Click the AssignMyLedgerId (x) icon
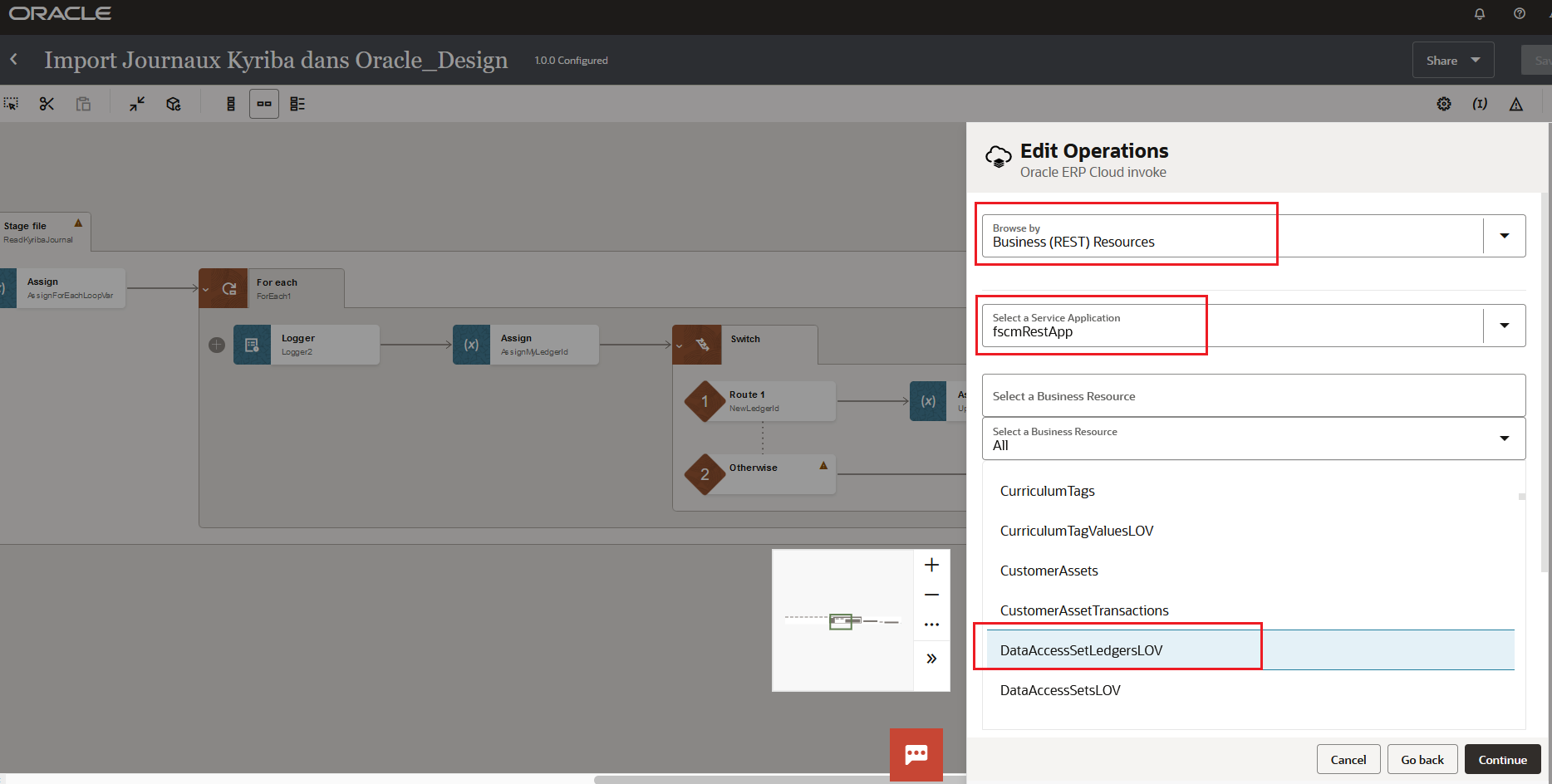 click(x=471, y=345)
